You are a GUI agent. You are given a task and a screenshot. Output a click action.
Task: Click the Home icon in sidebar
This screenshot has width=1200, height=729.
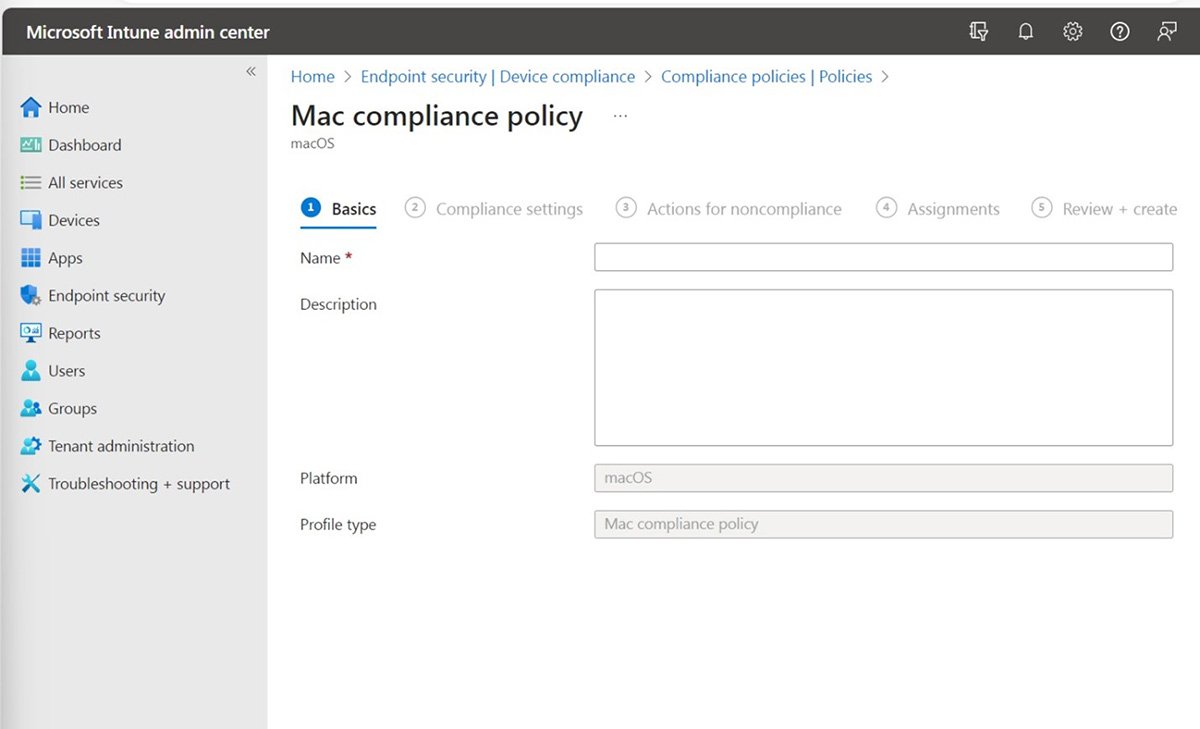pos(31,108)
